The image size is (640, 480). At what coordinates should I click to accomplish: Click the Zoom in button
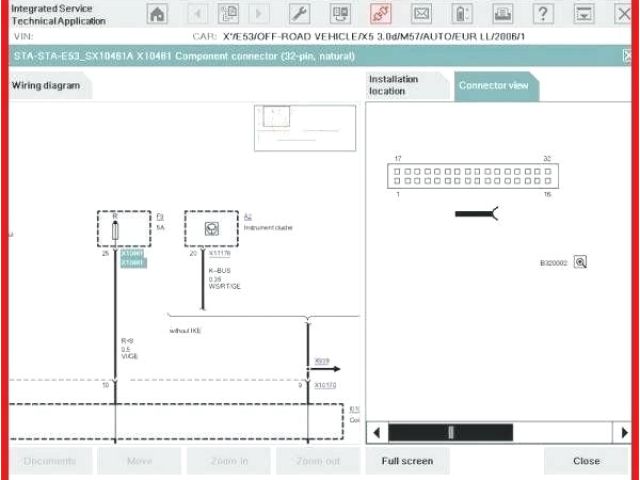229,461
